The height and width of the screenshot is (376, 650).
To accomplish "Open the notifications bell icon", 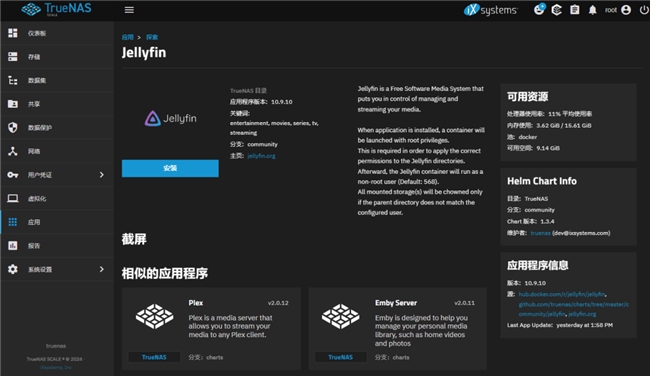I will (593, 10).
